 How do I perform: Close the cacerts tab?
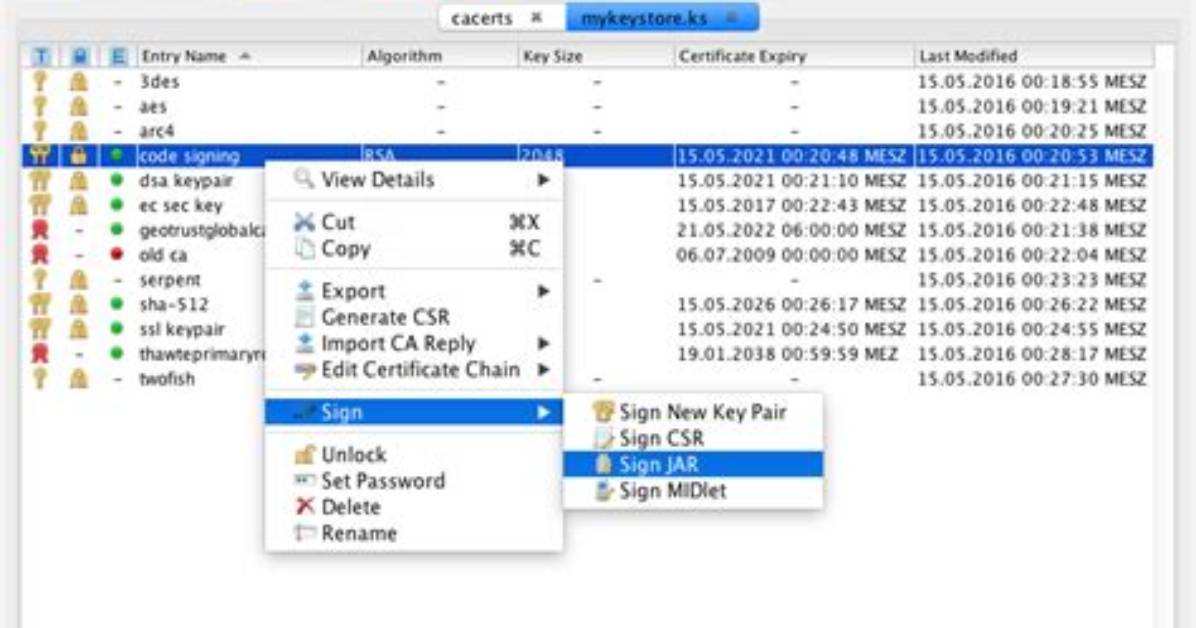[537, 17]
